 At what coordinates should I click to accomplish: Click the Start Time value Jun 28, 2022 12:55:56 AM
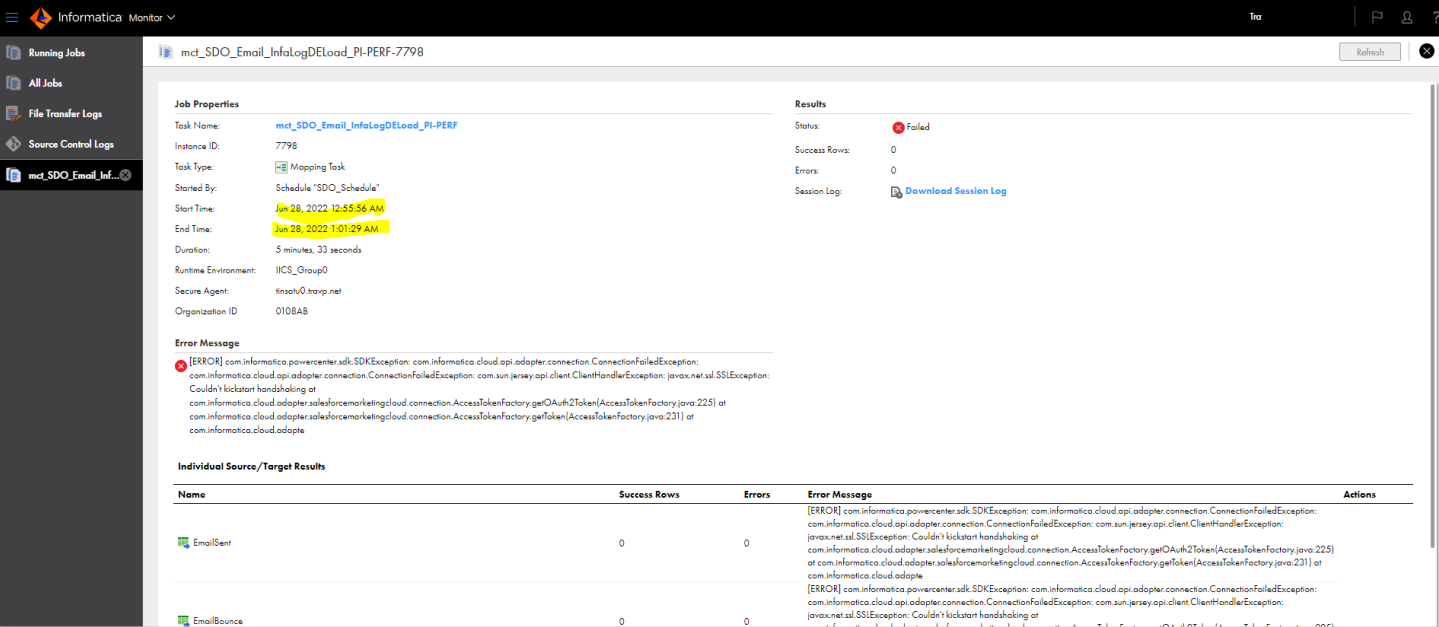329,208
